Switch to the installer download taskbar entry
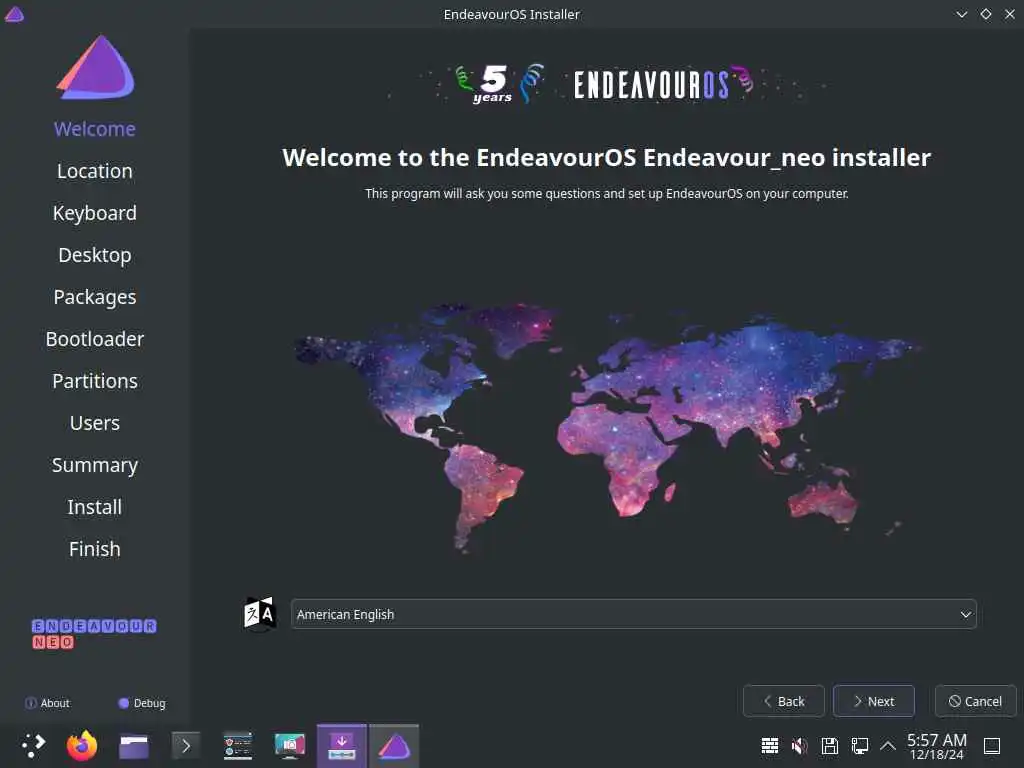1024x768 pixels. tap(342, 745)
